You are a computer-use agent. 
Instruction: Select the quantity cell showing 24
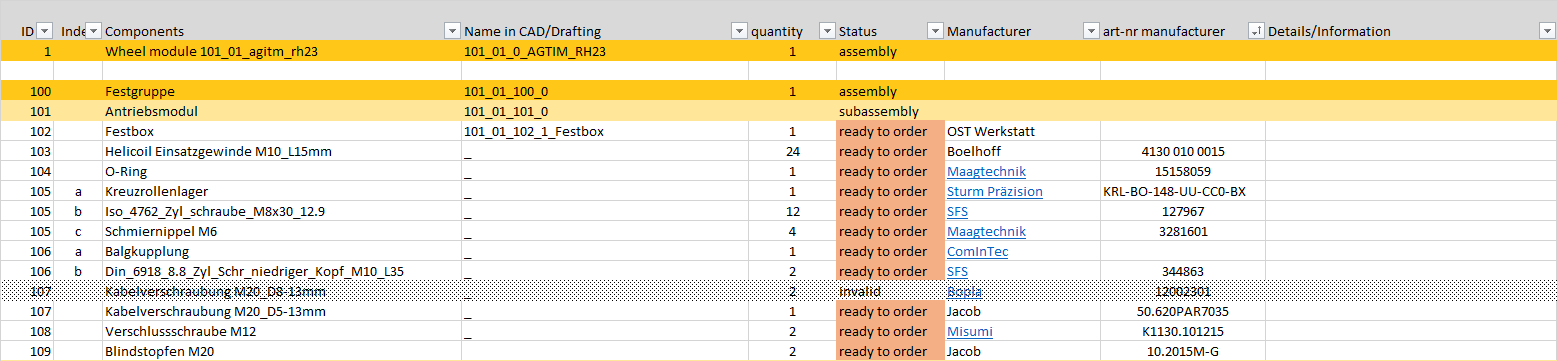(x=793, y=151)
